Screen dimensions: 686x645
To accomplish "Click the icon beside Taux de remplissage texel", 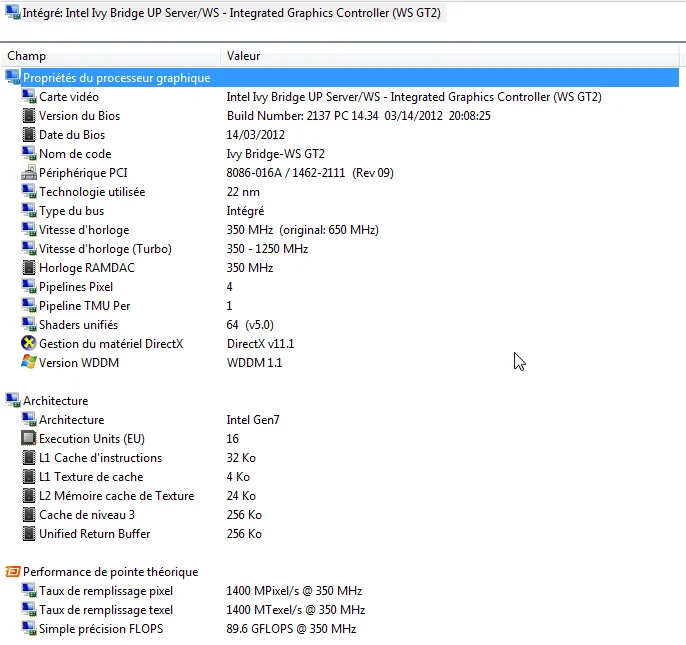I will coord(29,609).
